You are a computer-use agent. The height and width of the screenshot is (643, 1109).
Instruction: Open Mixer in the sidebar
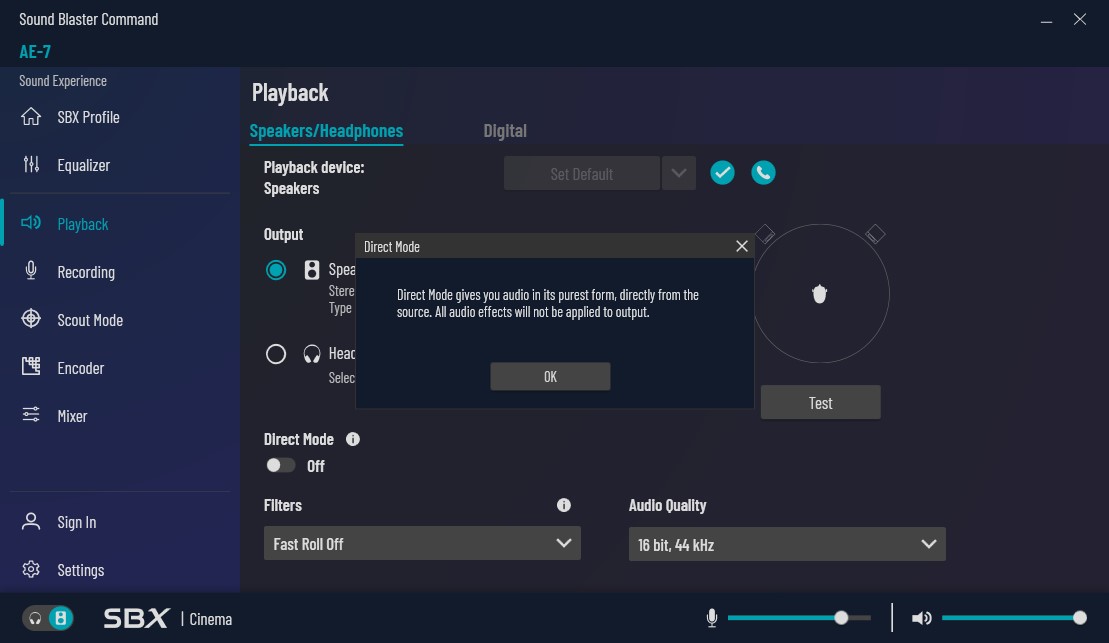tap(72, 416)
